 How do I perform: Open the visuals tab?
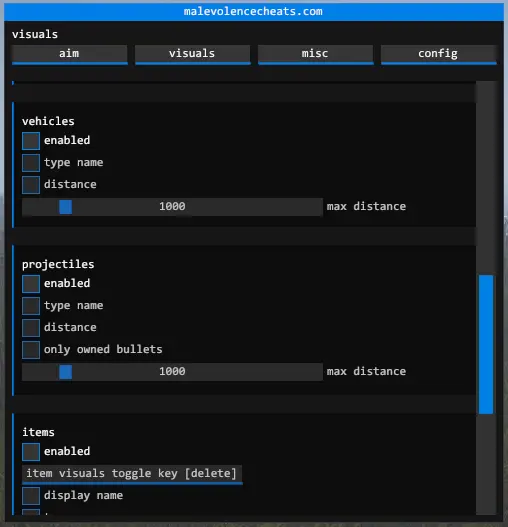[x=193, y=54]
